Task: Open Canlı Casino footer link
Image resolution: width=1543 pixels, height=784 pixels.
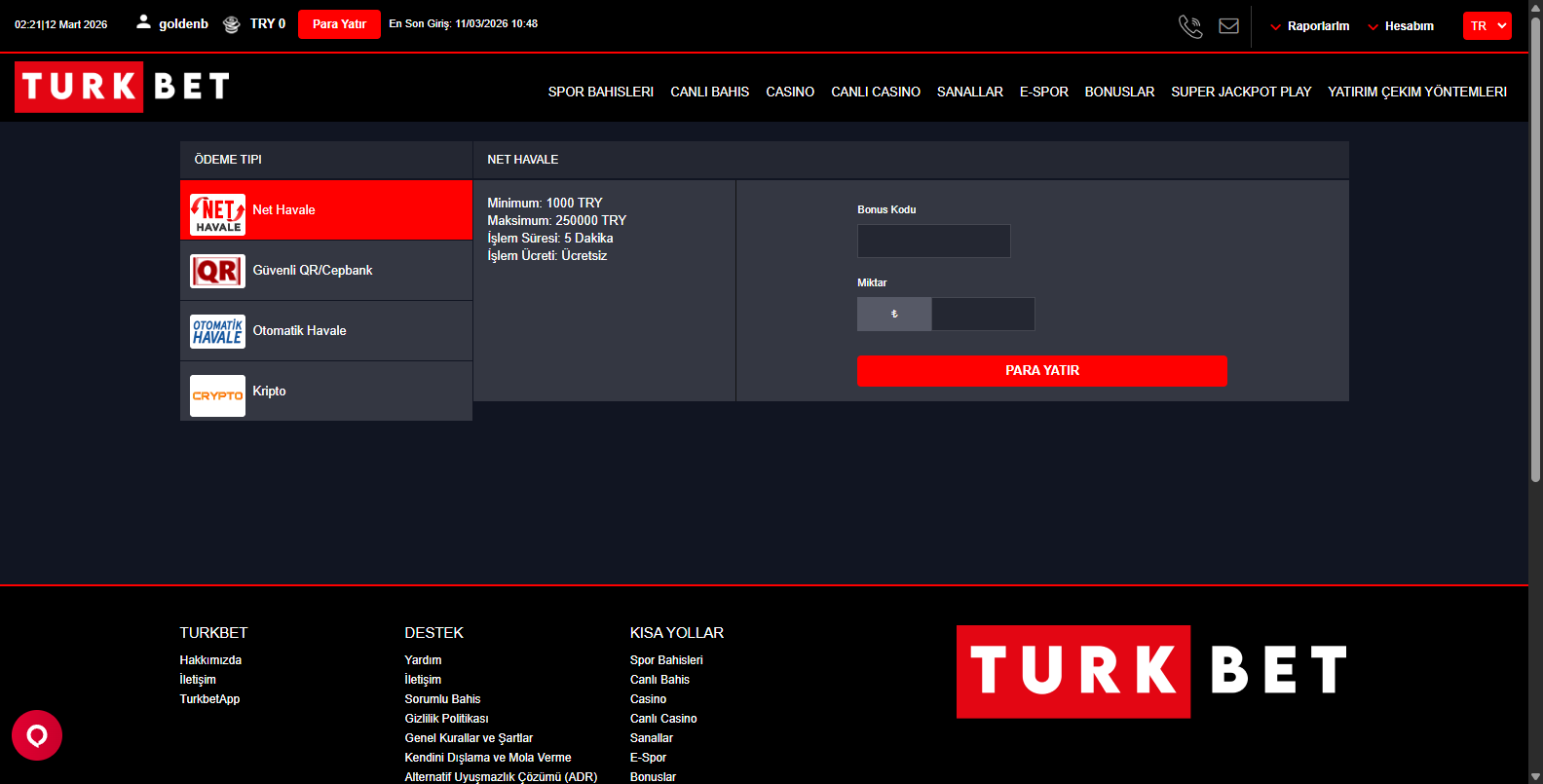Action: pos(663,719)
